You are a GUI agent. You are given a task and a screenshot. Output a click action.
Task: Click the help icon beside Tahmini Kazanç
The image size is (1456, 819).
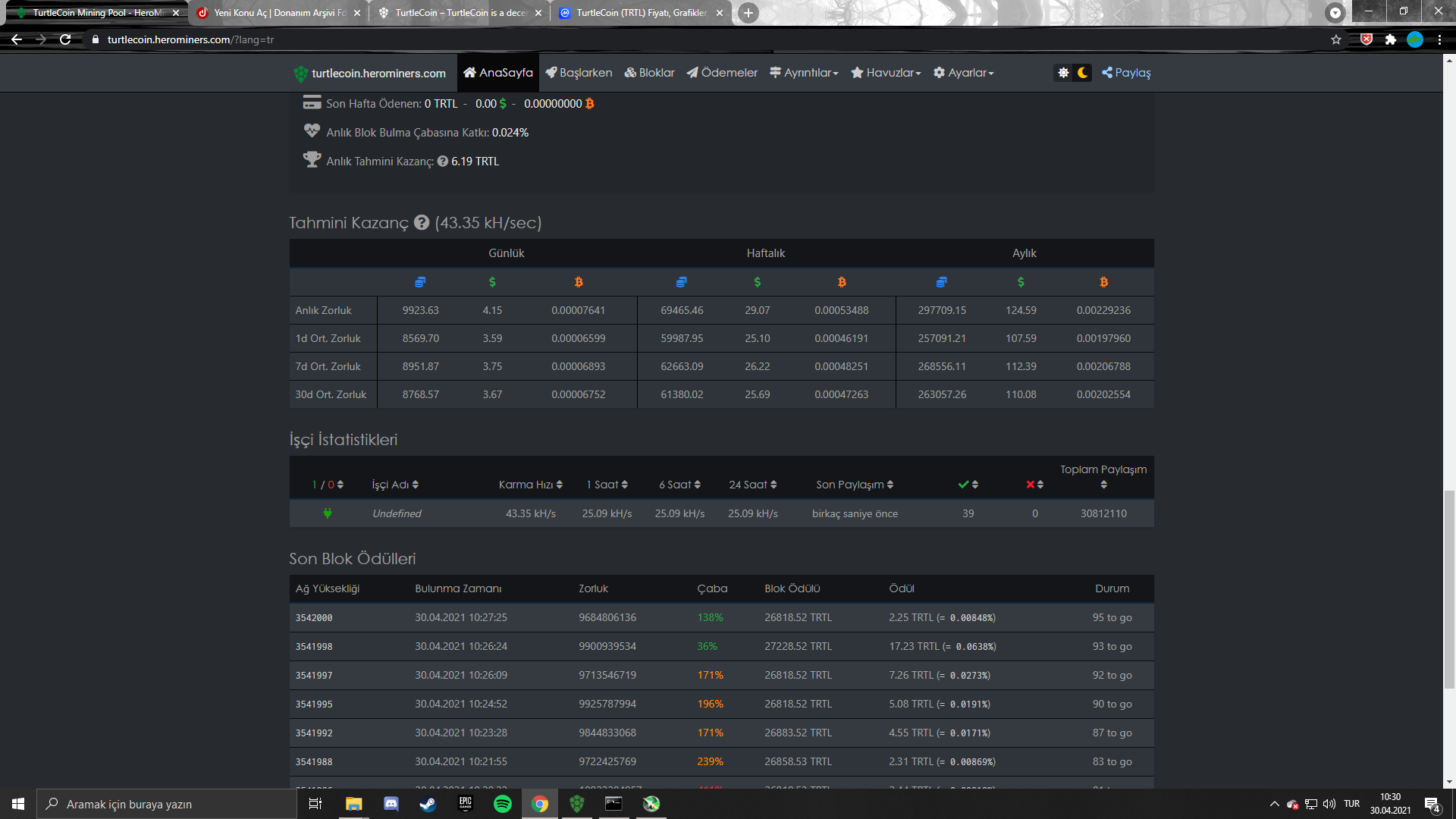(x=422, y=223)
